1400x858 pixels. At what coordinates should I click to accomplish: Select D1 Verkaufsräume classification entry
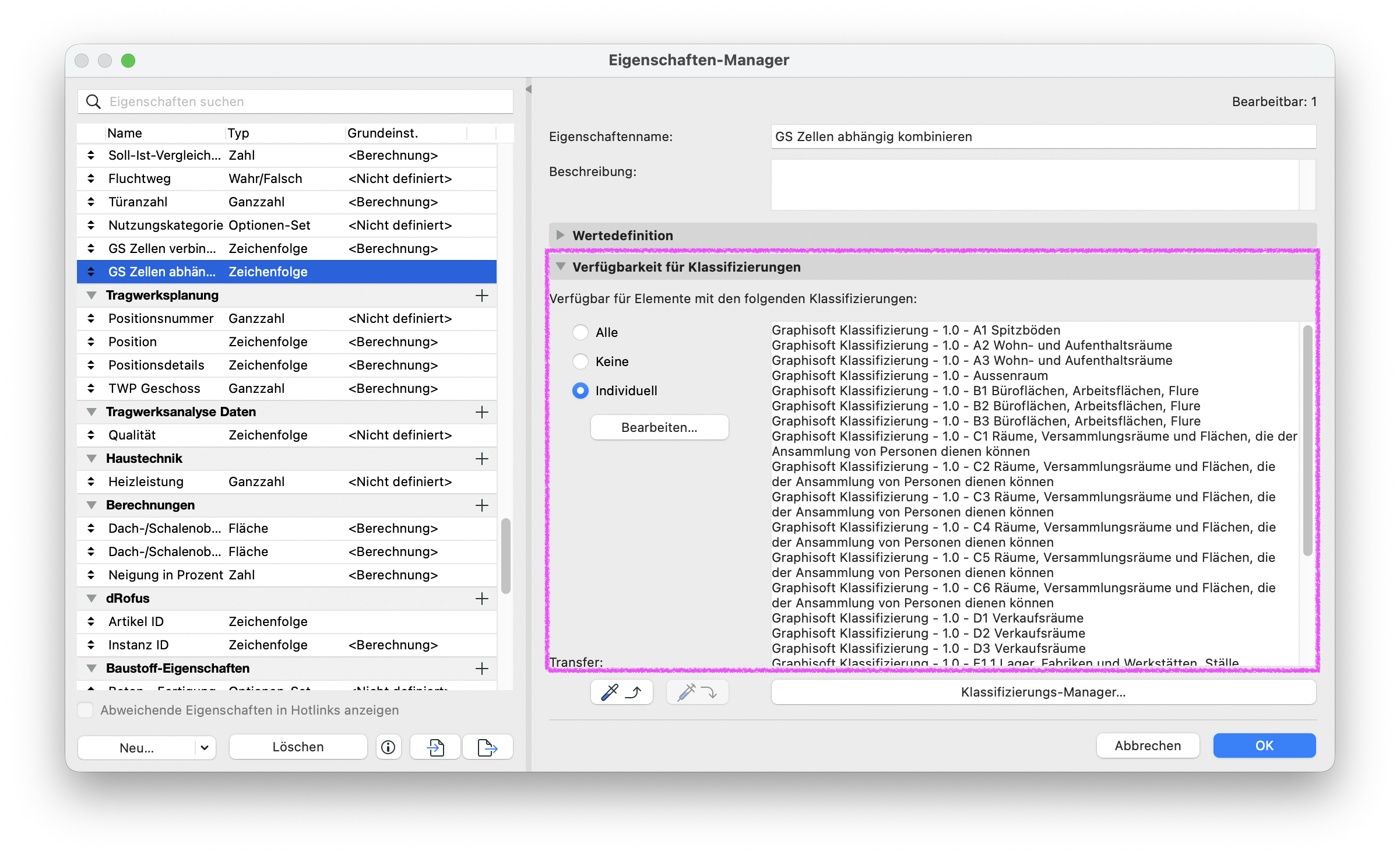[x=928, y=618]
